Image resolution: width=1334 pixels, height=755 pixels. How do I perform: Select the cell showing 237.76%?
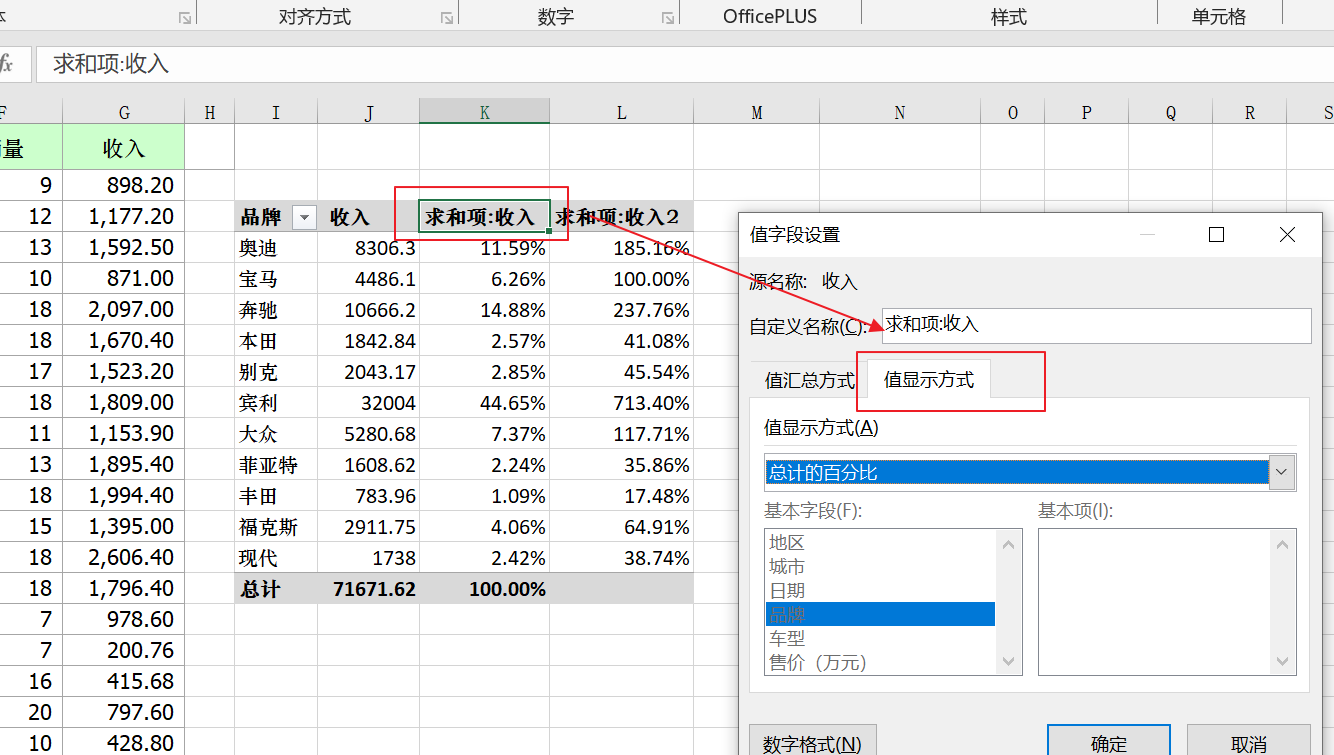[x=621, y=310]
